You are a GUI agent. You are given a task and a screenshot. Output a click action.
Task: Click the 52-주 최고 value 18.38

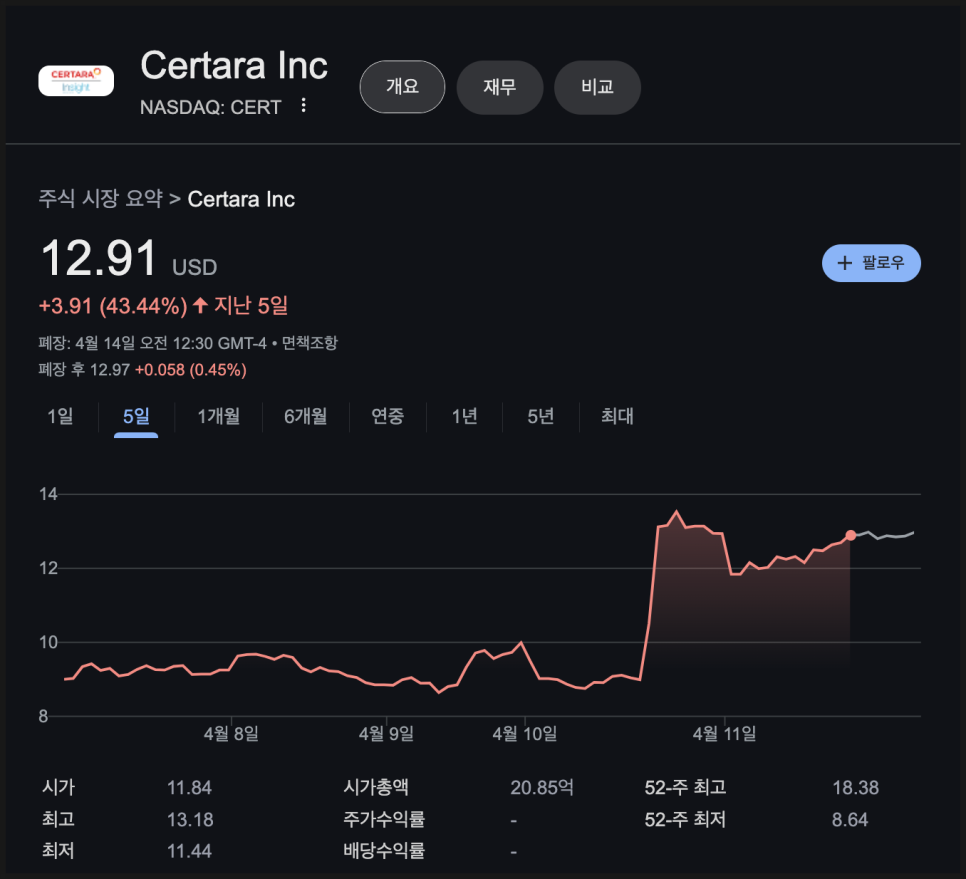pos(856,788)
